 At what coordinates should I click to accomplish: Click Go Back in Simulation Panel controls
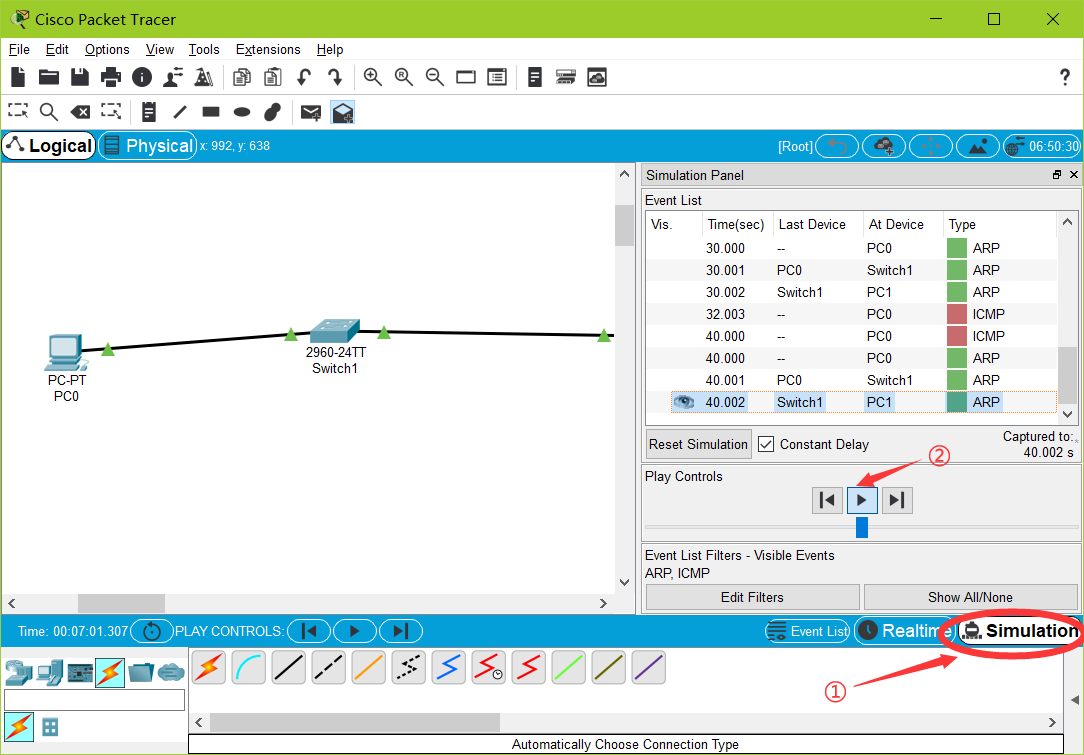pyautogui.click(x=827, y=500)
